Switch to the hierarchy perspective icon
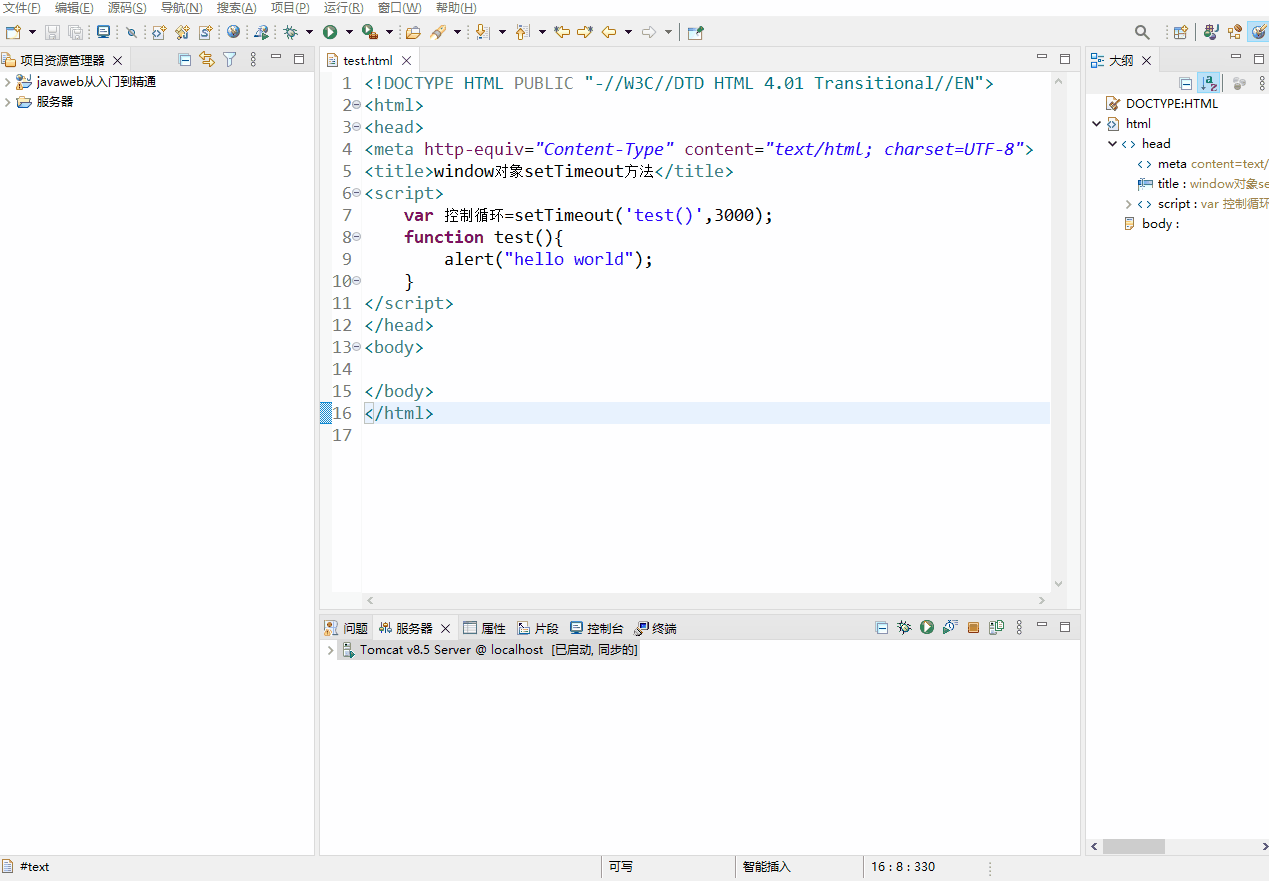Image resolution: width=1269 pixels, height=881 pixels. [x=1235, y=32]
